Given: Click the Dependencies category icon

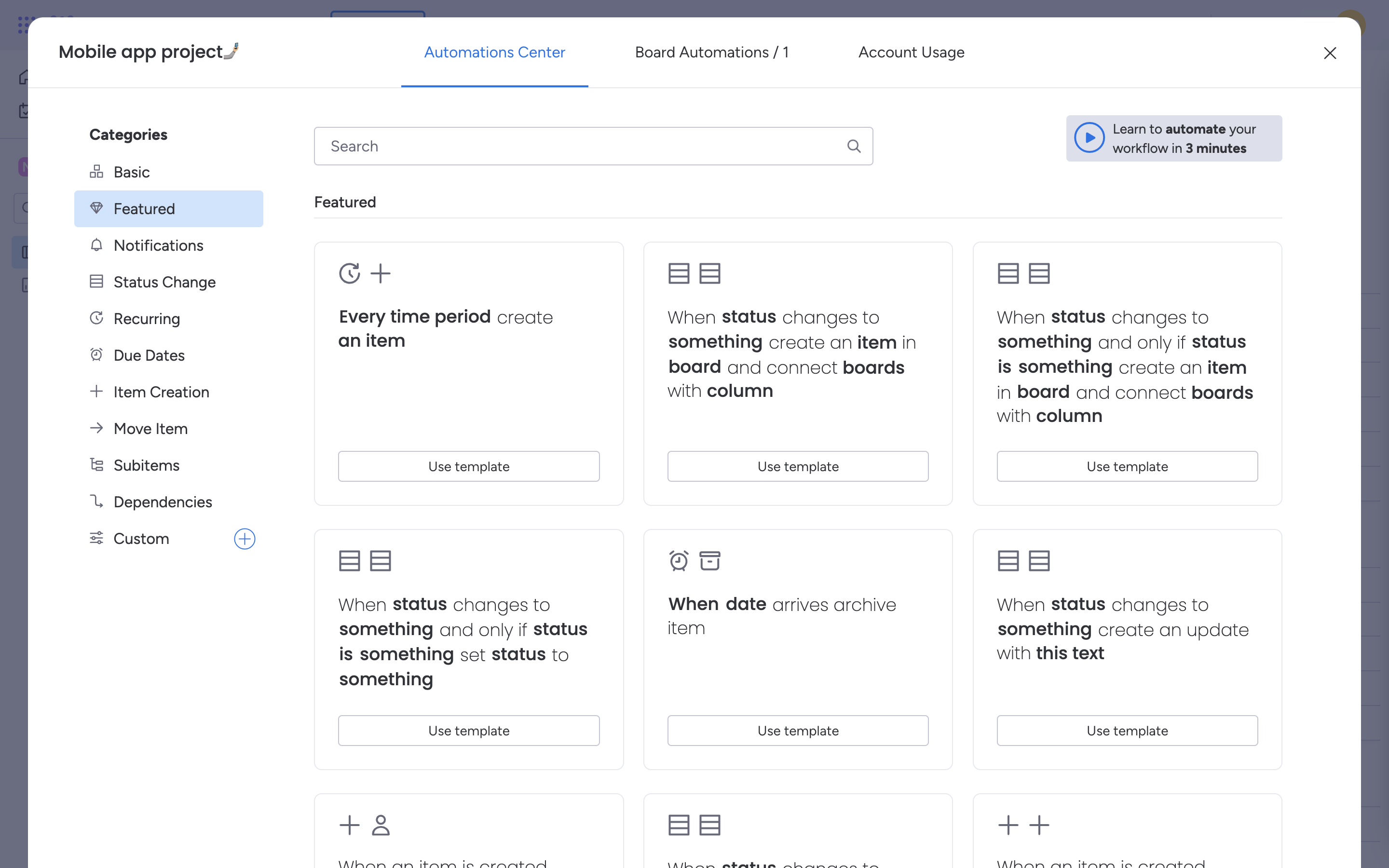Looking at the screenshot, I should (x=96, y=502).
